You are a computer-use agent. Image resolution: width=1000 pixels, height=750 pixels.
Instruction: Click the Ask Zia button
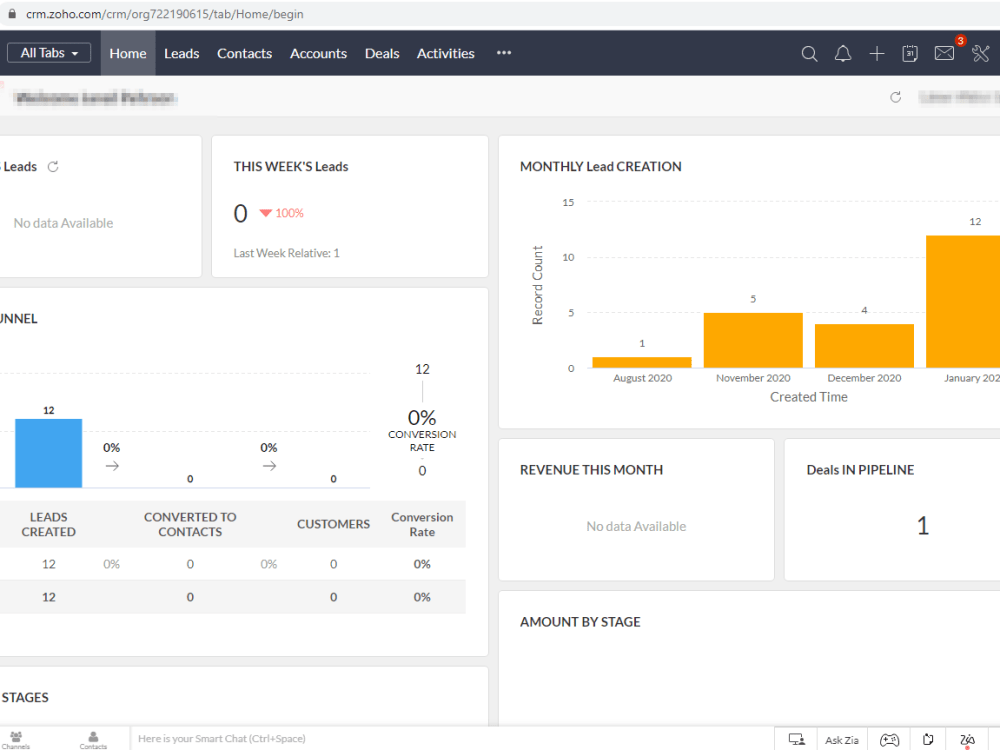(841, 740)
